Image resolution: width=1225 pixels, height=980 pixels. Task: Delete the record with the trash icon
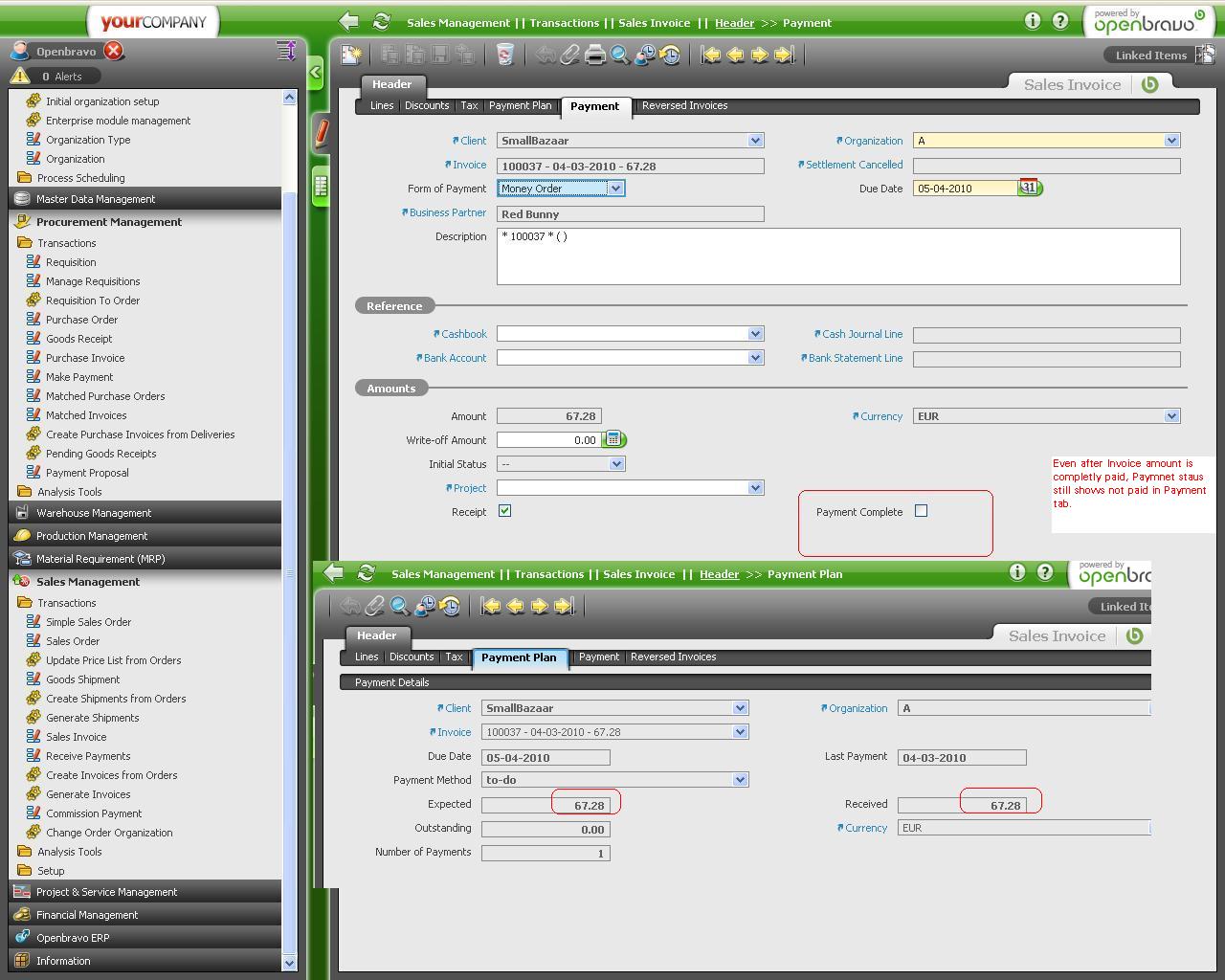pos(505,55)
